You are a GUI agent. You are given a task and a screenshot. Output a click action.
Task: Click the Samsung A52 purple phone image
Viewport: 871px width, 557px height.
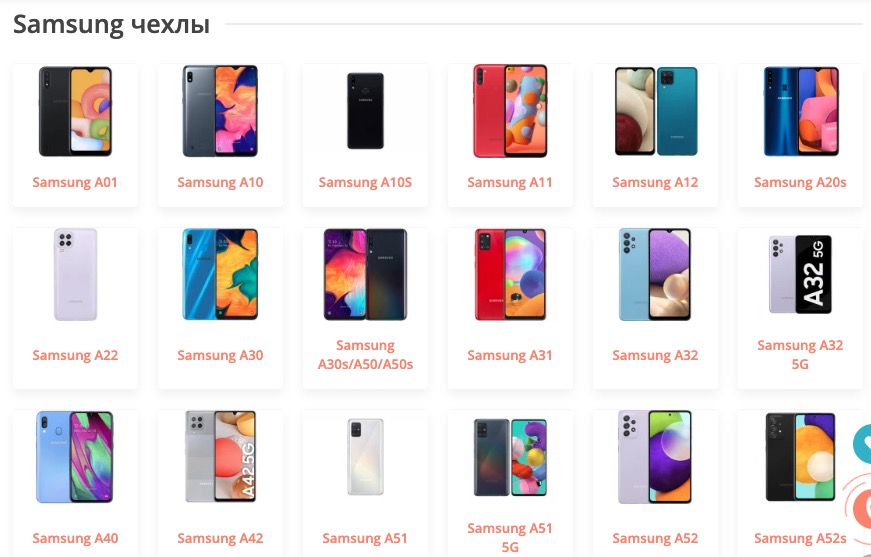coord(655,457)
